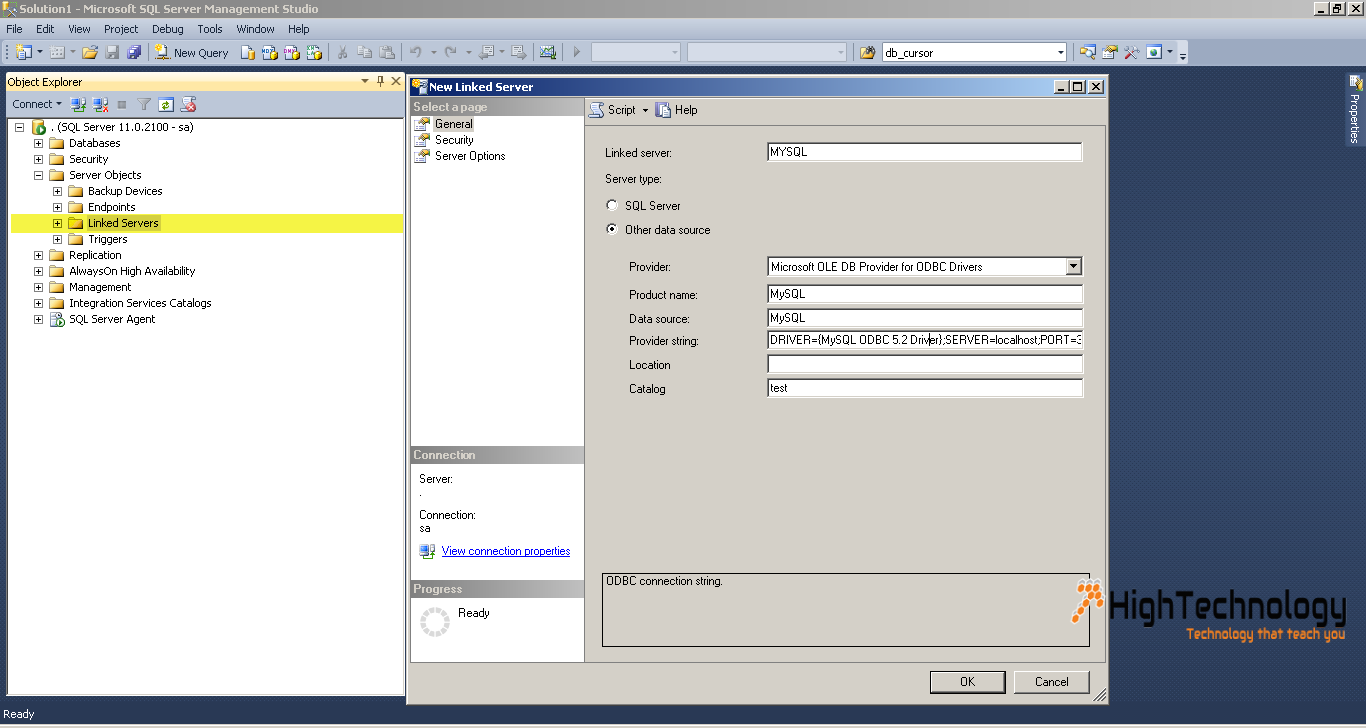Click the Help button in the dialog toolbar
The width and height of the screenshot is (1366, 728).
tap(677, 110)
